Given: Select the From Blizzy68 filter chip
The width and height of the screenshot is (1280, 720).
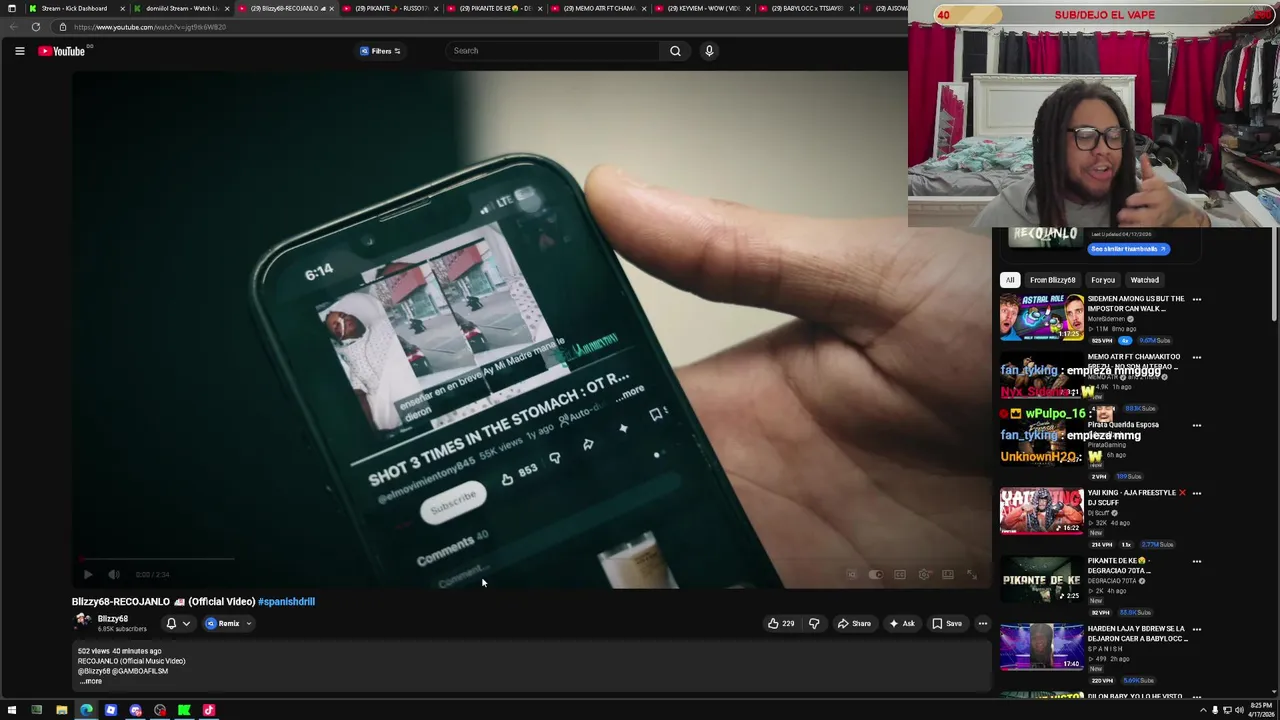Looking at the screenshot, I should pos(1052,280).
